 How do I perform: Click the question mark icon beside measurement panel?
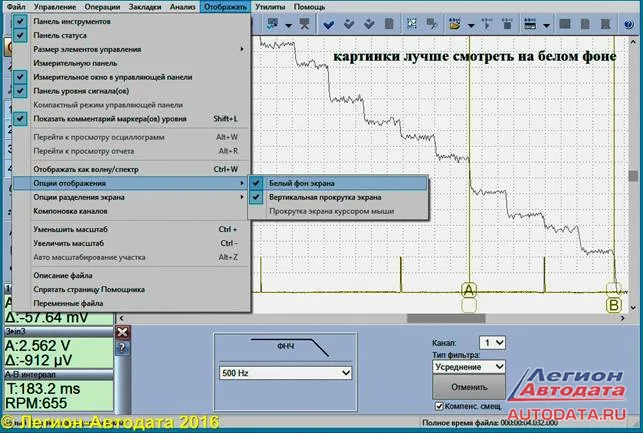click(122, 348)
